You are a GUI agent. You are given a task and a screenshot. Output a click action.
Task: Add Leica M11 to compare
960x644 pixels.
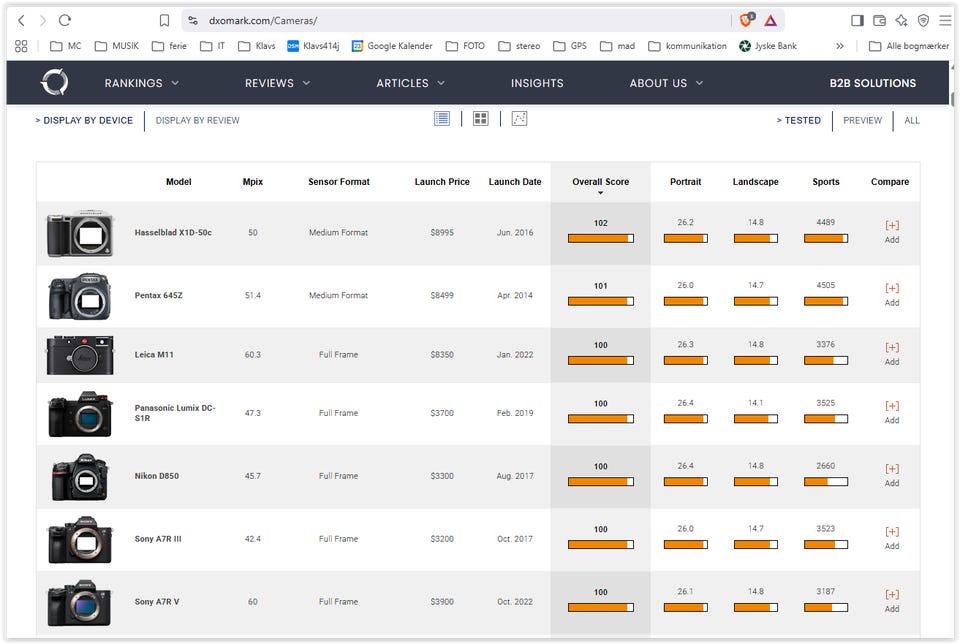click(x=892, y=354)
